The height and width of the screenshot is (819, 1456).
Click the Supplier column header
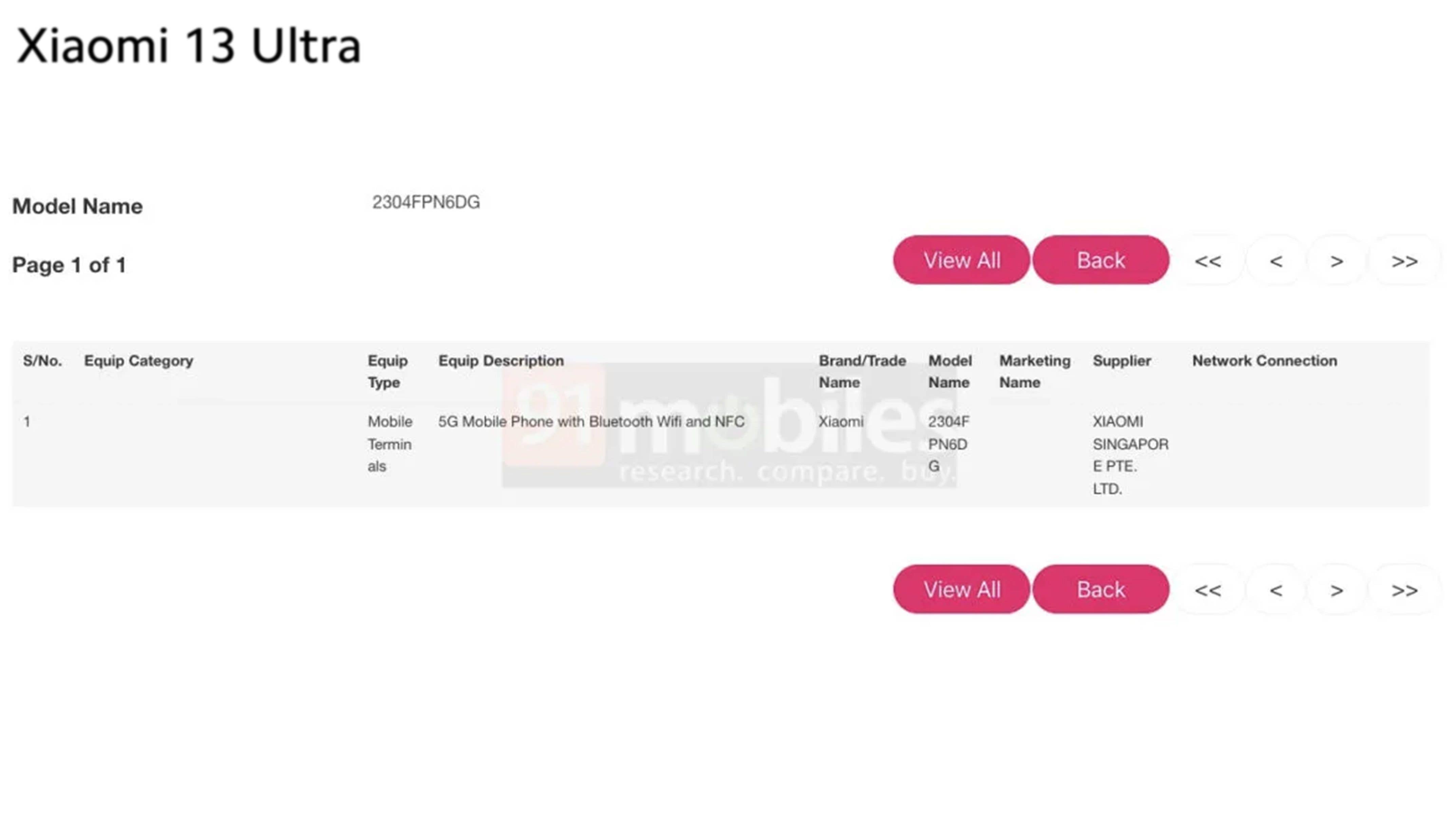pos(1121,360)
